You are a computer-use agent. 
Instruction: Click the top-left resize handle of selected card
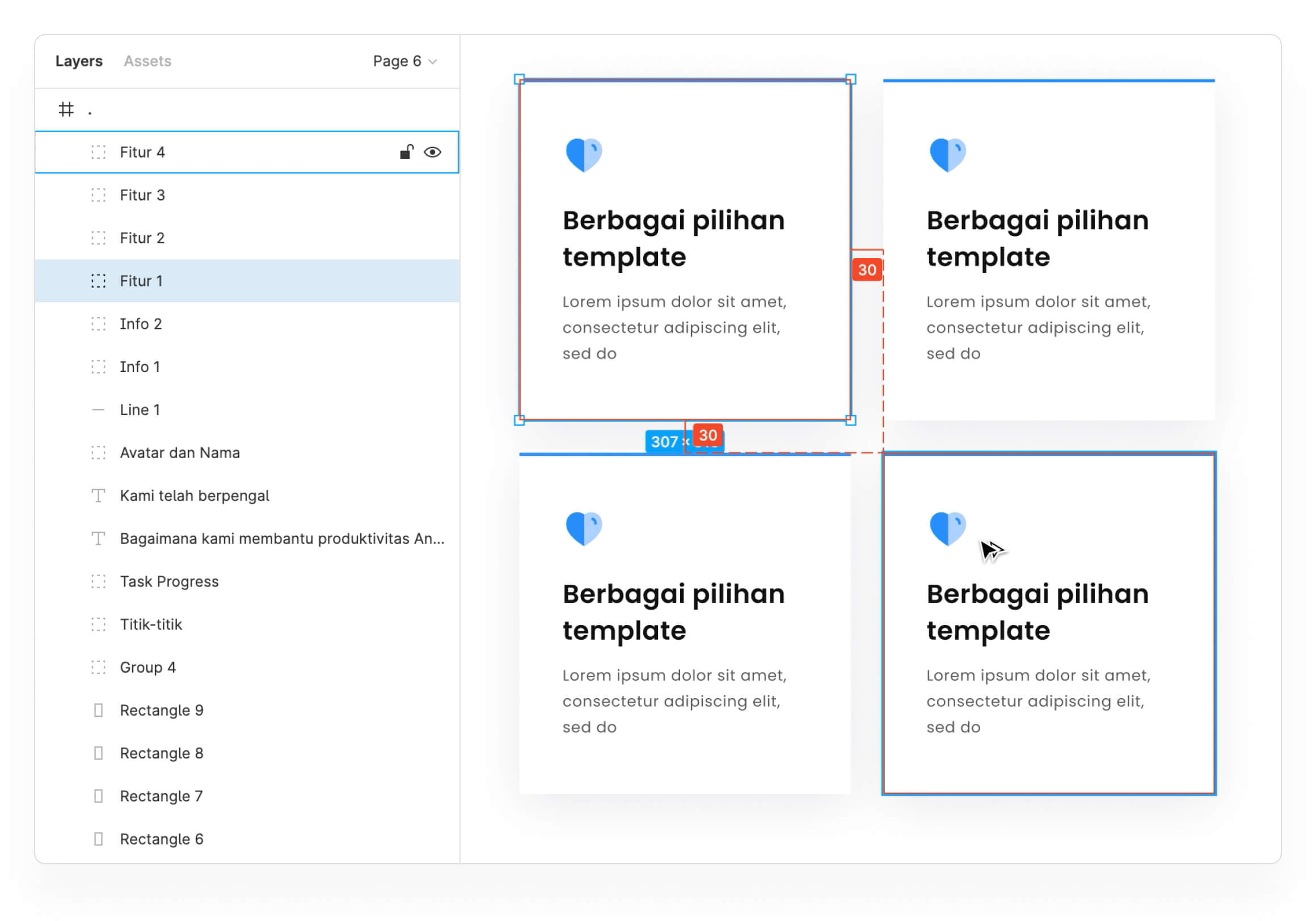point(519,79)
